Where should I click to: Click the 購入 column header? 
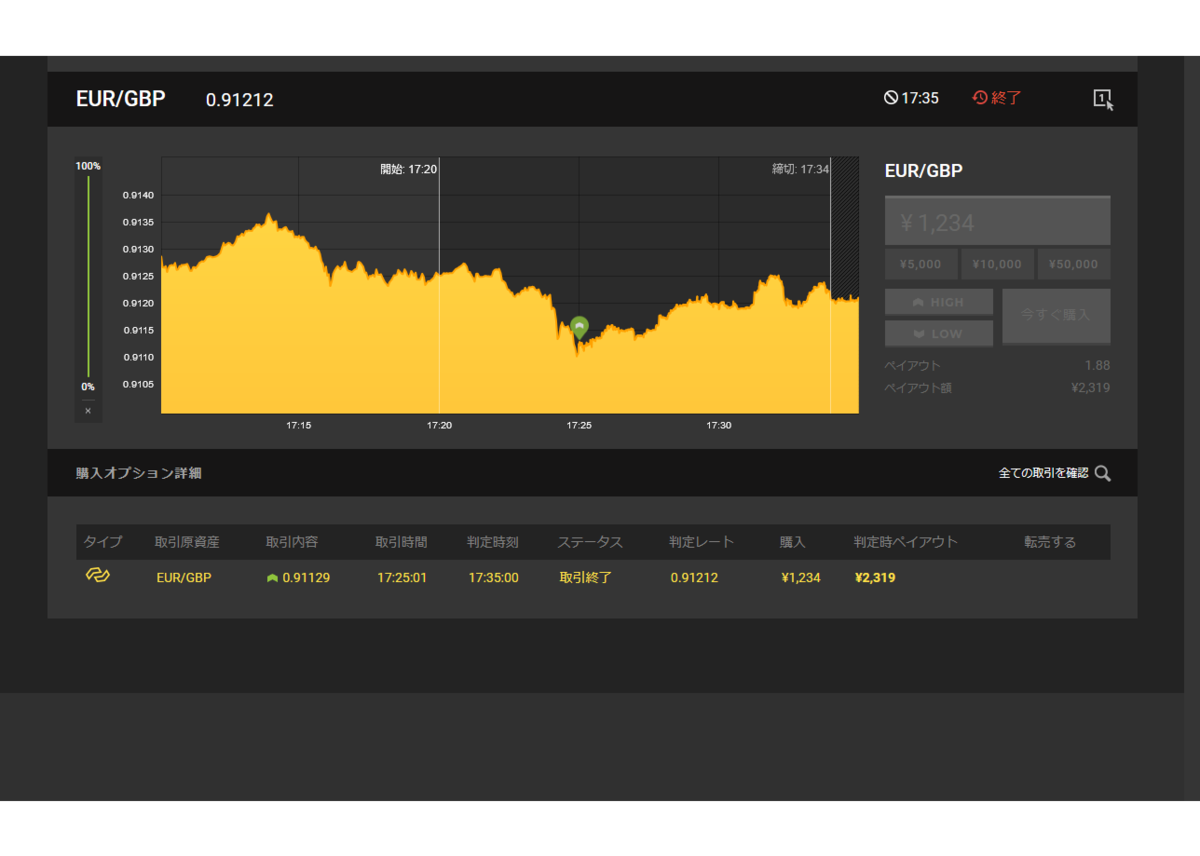pos(793,542)
